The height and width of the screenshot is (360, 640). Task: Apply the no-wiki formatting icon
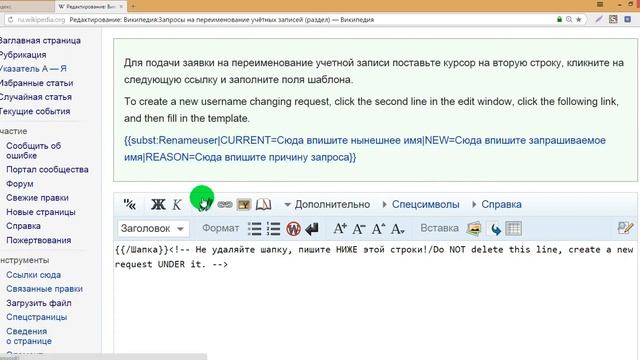pos(293,229)
